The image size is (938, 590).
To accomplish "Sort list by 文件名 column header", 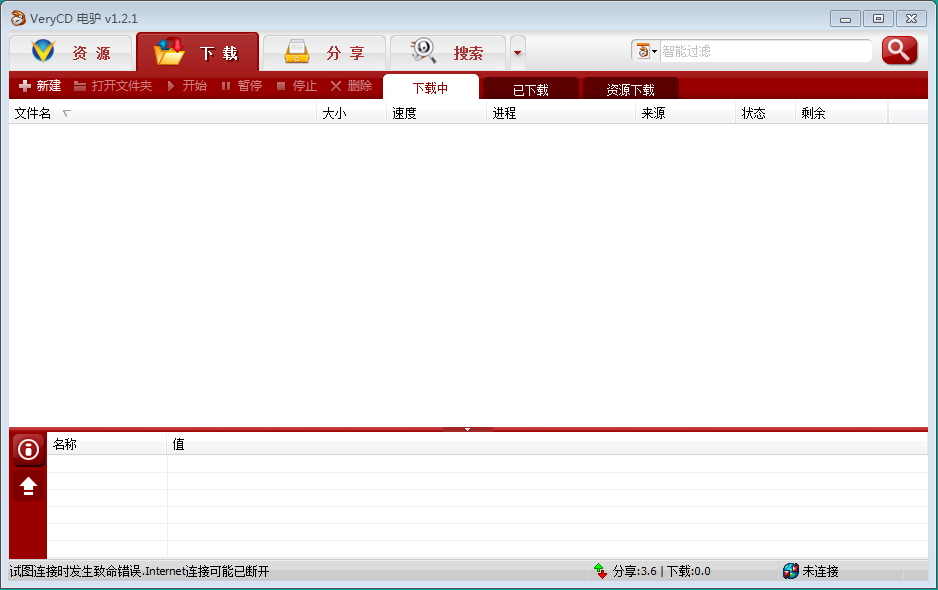I will pyautogui.click(x=32, y=113).
